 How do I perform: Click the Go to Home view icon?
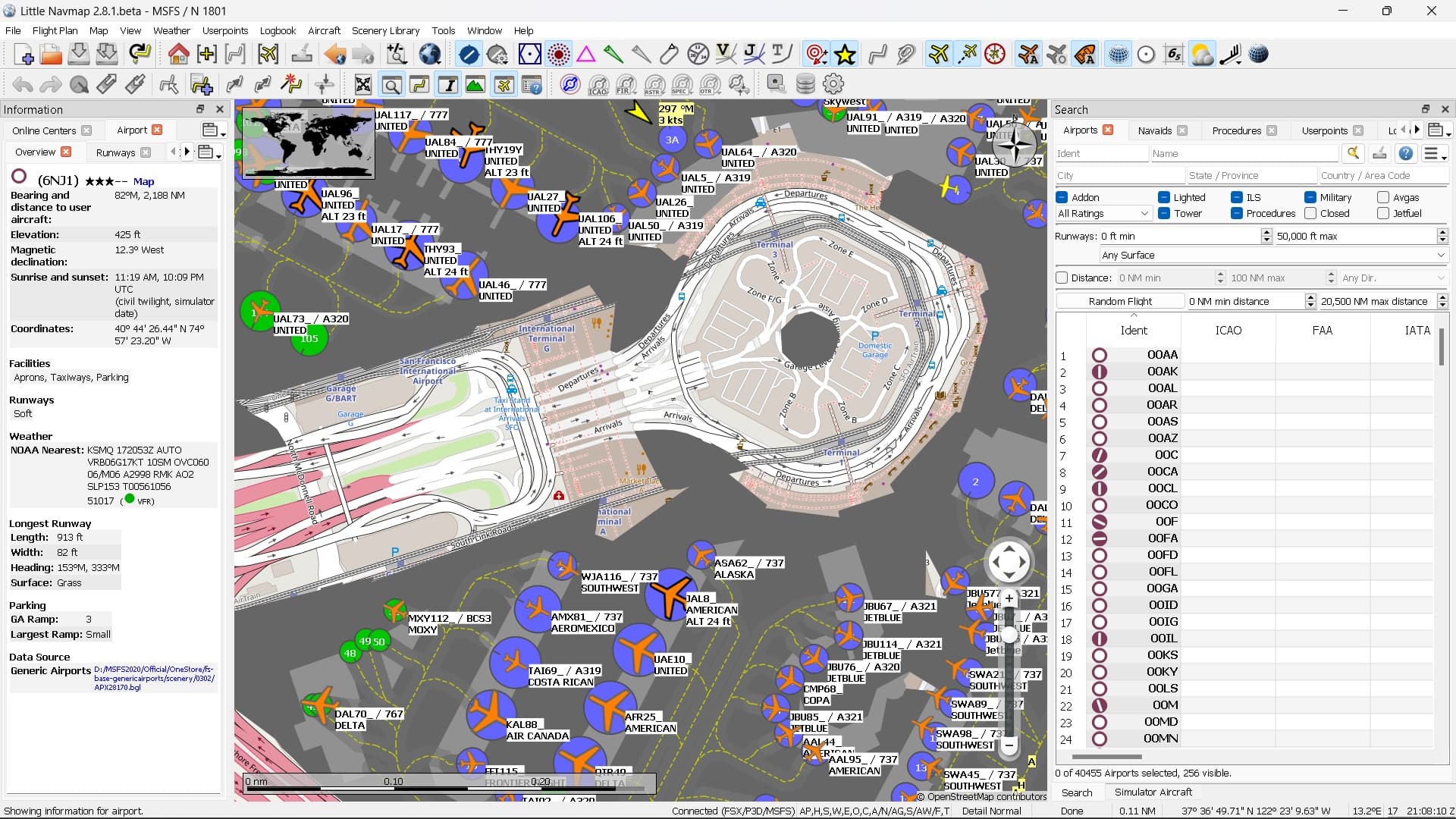coord(179,55)
